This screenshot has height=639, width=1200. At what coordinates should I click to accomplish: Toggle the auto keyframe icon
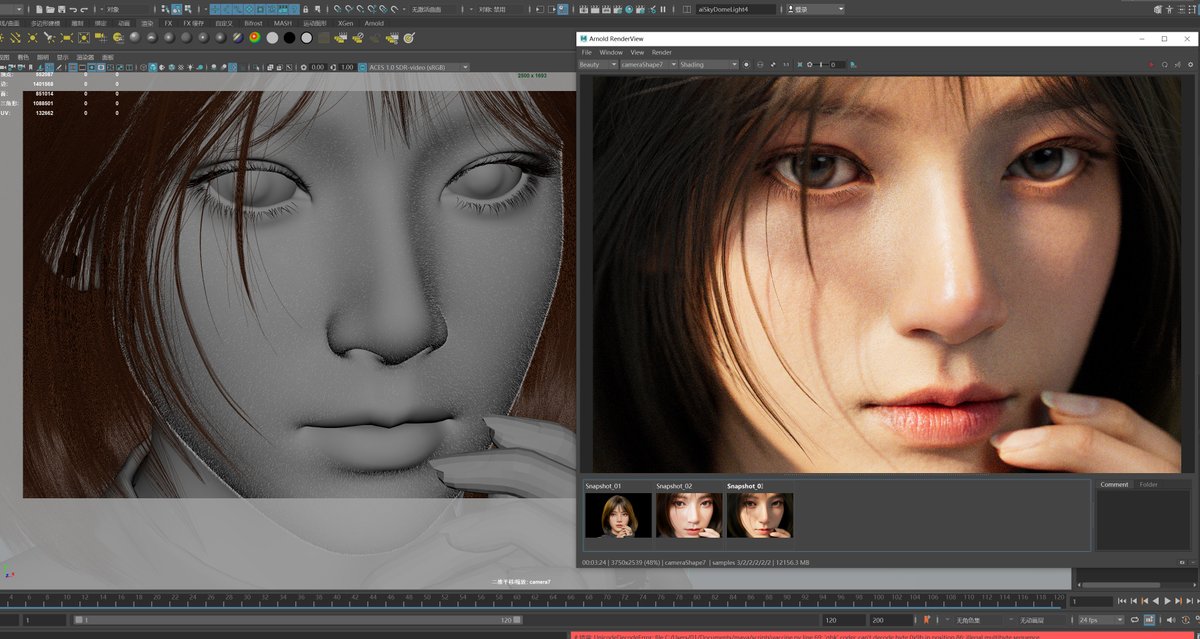1185,620
